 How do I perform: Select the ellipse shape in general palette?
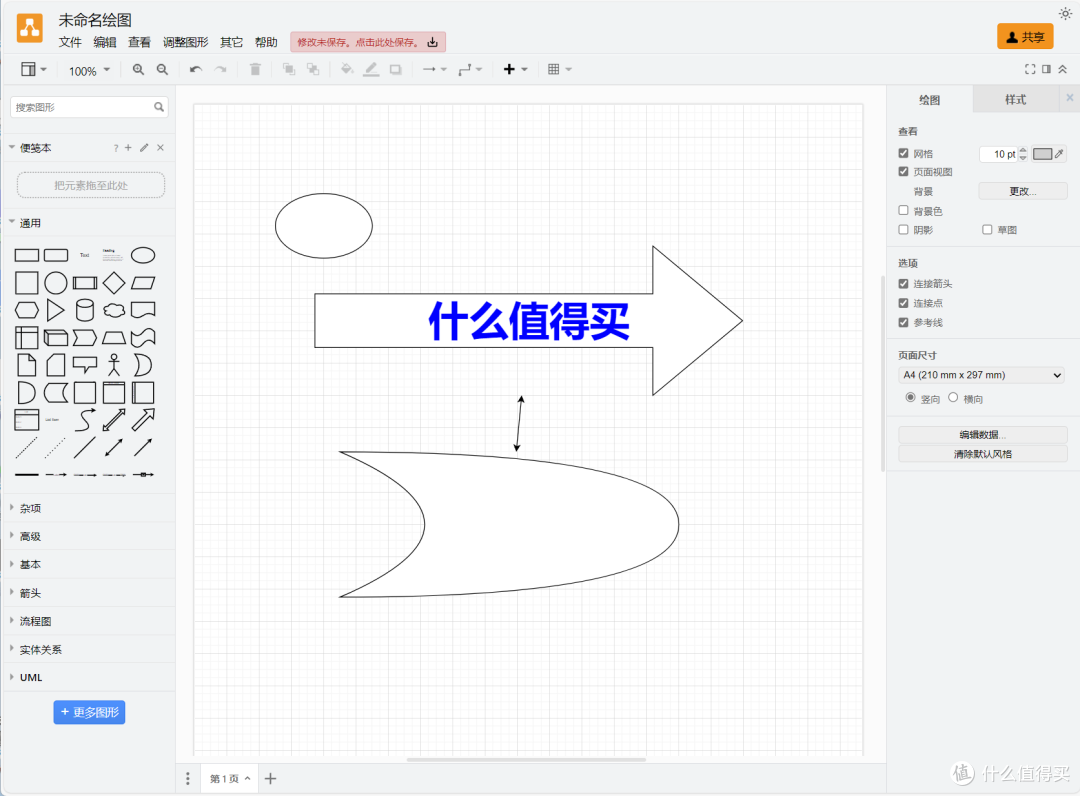143,255
